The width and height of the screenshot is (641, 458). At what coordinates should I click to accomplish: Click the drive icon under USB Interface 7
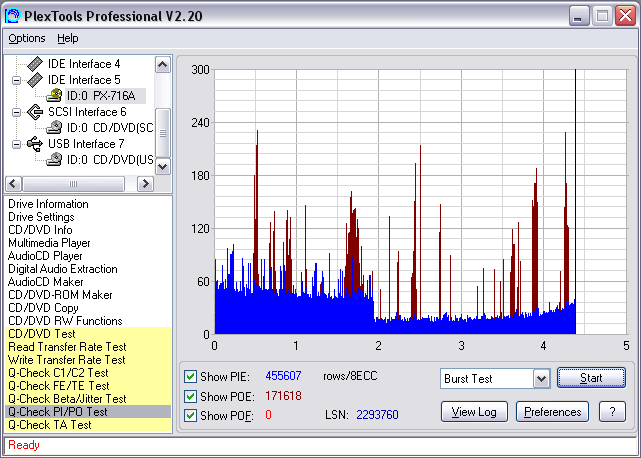(x=54, y=159)
